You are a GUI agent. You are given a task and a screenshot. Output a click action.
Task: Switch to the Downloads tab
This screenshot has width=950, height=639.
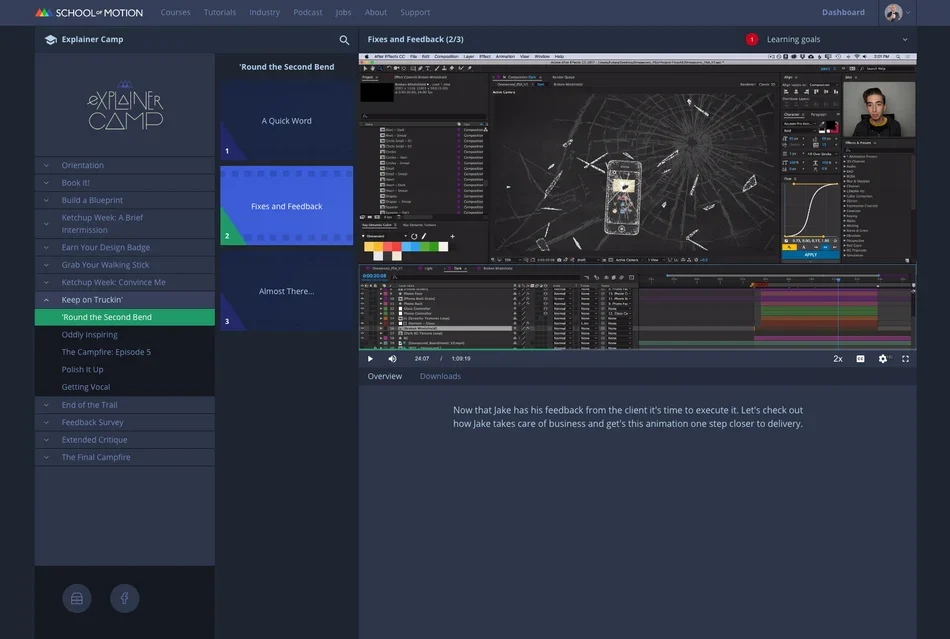pyautogui.click(x=440, y=376)
